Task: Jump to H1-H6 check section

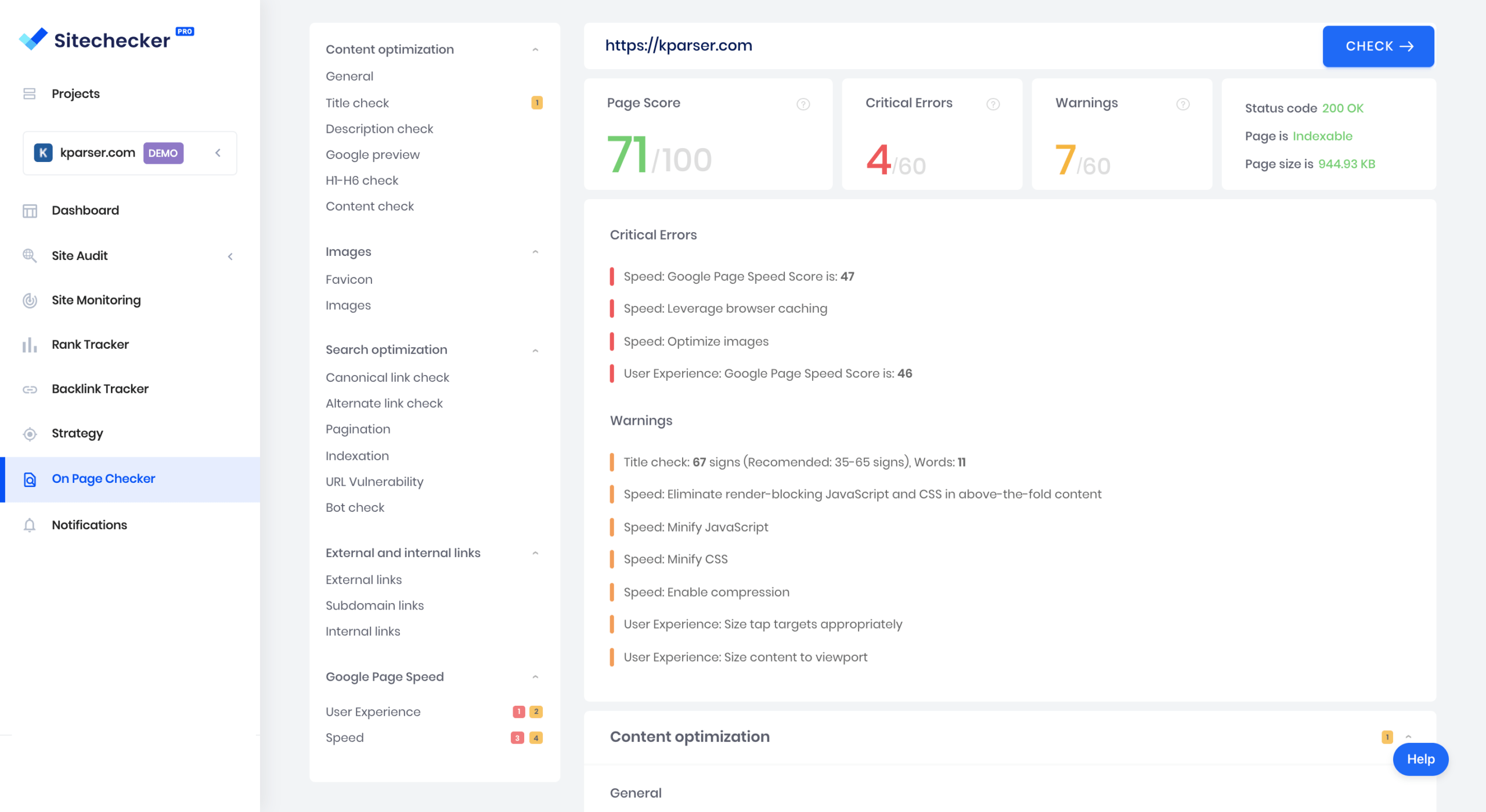Action: click(362, 181)
